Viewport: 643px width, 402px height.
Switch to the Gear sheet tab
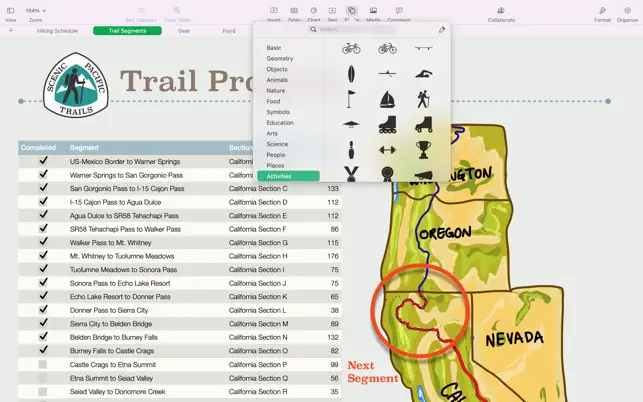point(184,31)
